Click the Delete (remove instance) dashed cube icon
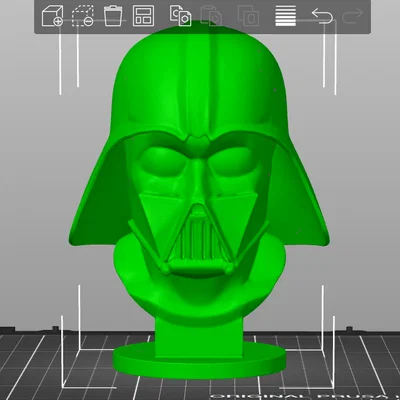This screenshot has width=400, height=400. click(x=83, y=16)
